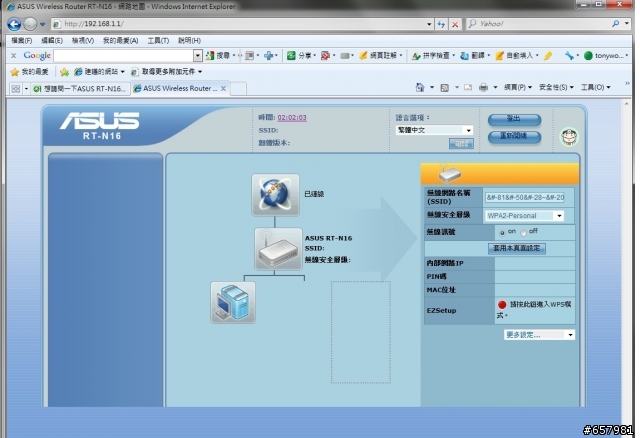Viewport: 640px width, 438px height.
Task: Select the ASUS RT-N16 router icon
Action: tap(278, 249)
